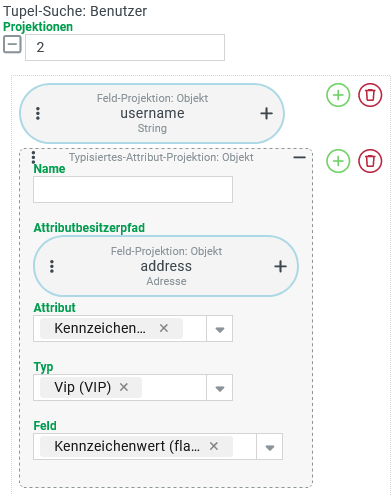Delete the Typisiertes-Attribut-Projektion via trash icon
The height and width of the screenshot is (495, 391).
(370, 161)
